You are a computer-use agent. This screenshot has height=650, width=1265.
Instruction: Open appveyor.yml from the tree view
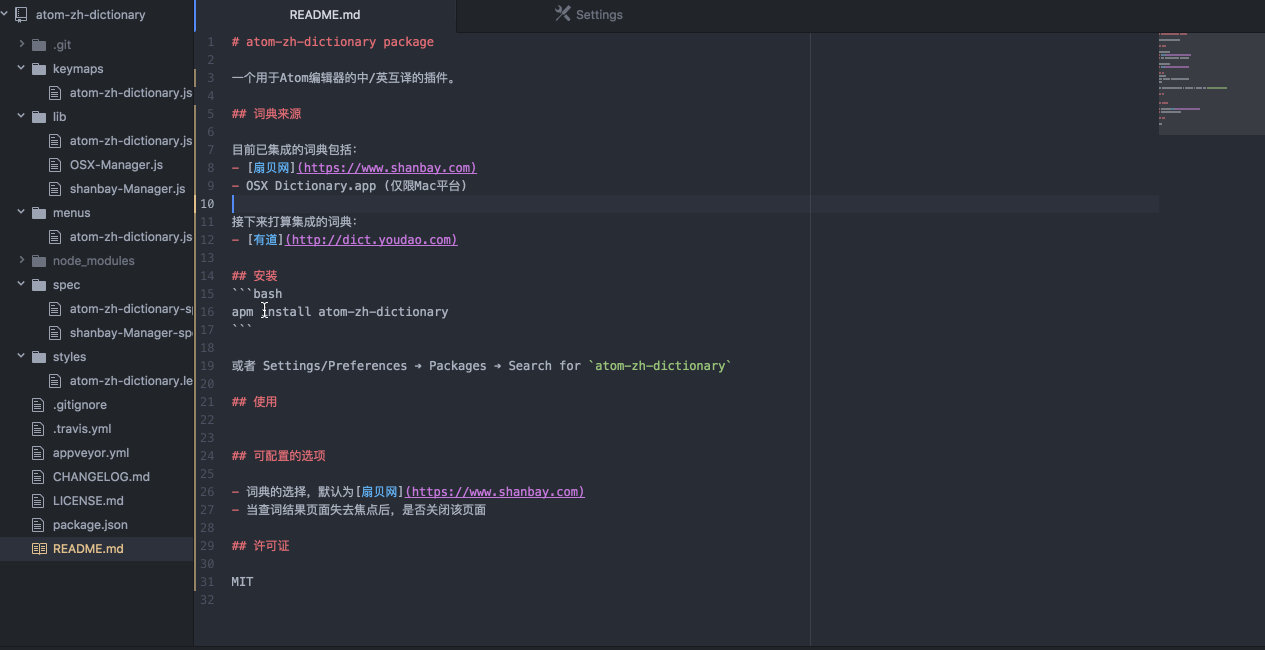[x=91, y=453]
